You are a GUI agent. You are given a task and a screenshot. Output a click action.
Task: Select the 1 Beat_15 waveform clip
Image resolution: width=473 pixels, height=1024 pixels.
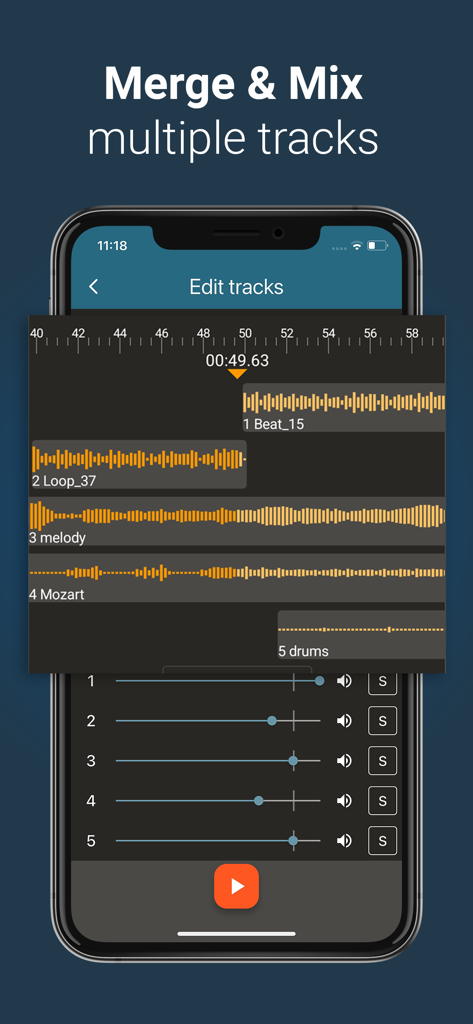coord(344,408)
